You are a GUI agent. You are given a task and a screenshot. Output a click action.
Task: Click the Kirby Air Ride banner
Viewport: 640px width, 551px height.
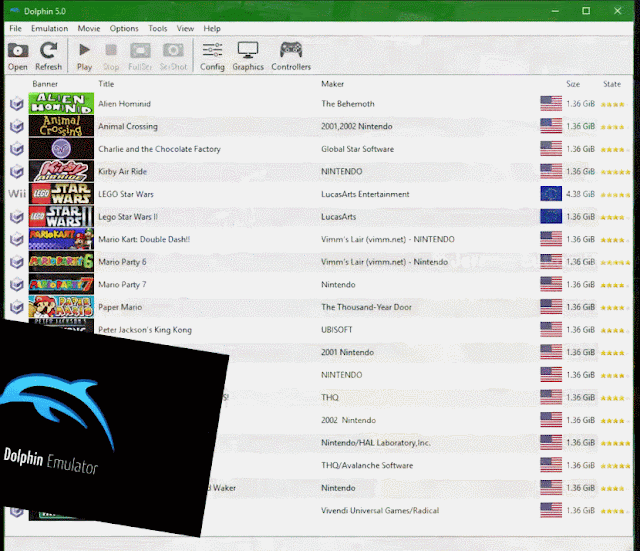coord(61,171)
